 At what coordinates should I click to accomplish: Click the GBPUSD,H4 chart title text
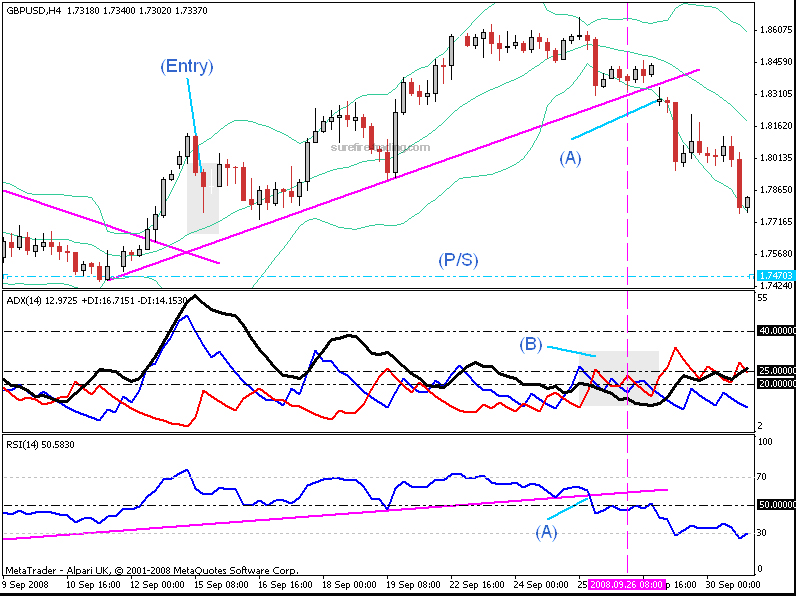[34, 10]
